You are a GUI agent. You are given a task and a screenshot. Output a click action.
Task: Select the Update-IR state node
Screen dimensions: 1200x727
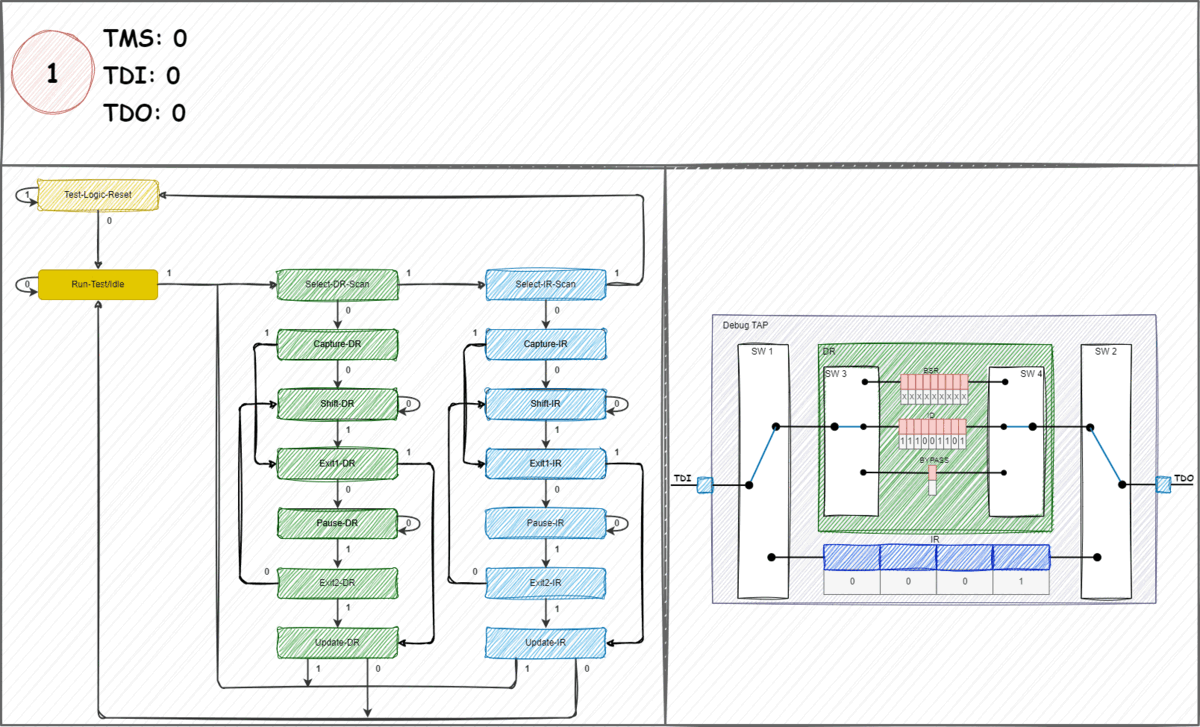point(545,642)
